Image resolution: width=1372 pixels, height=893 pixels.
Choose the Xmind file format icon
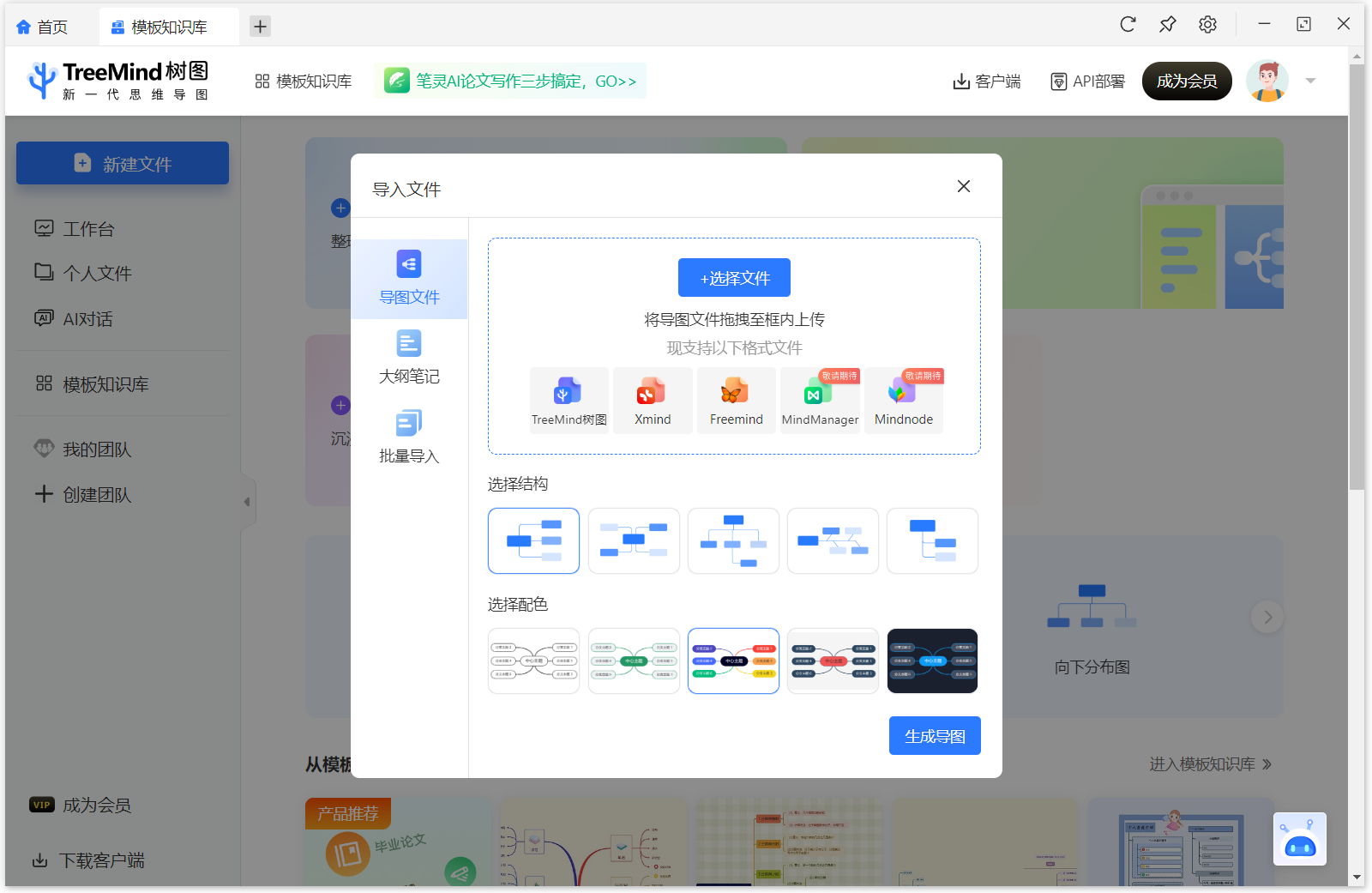tap(653, 401)
